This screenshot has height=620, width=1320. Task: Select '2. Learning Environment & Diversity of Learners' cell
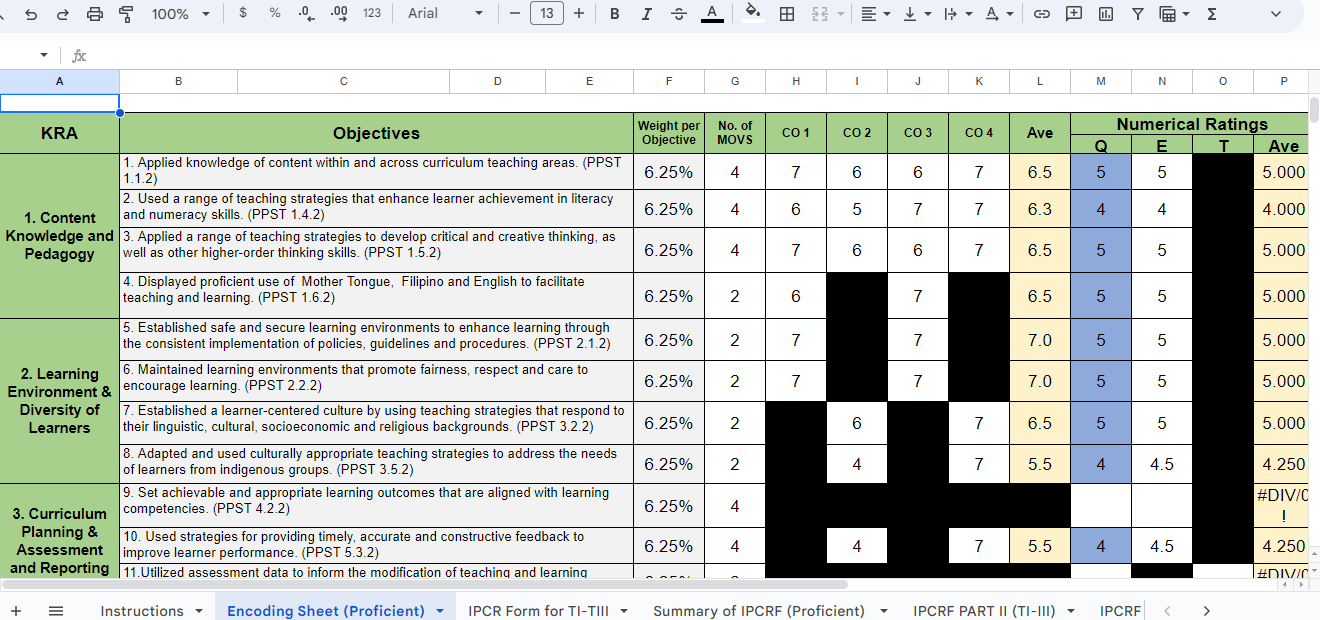point(59,401)
